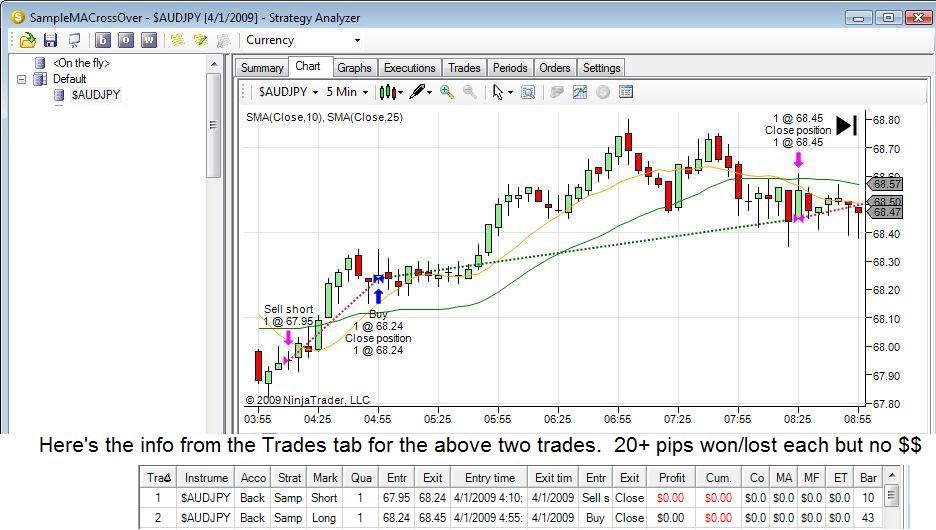Screen dimensions: 936x530
Task: Switch to the Periods tab
Action: point(510,68)
